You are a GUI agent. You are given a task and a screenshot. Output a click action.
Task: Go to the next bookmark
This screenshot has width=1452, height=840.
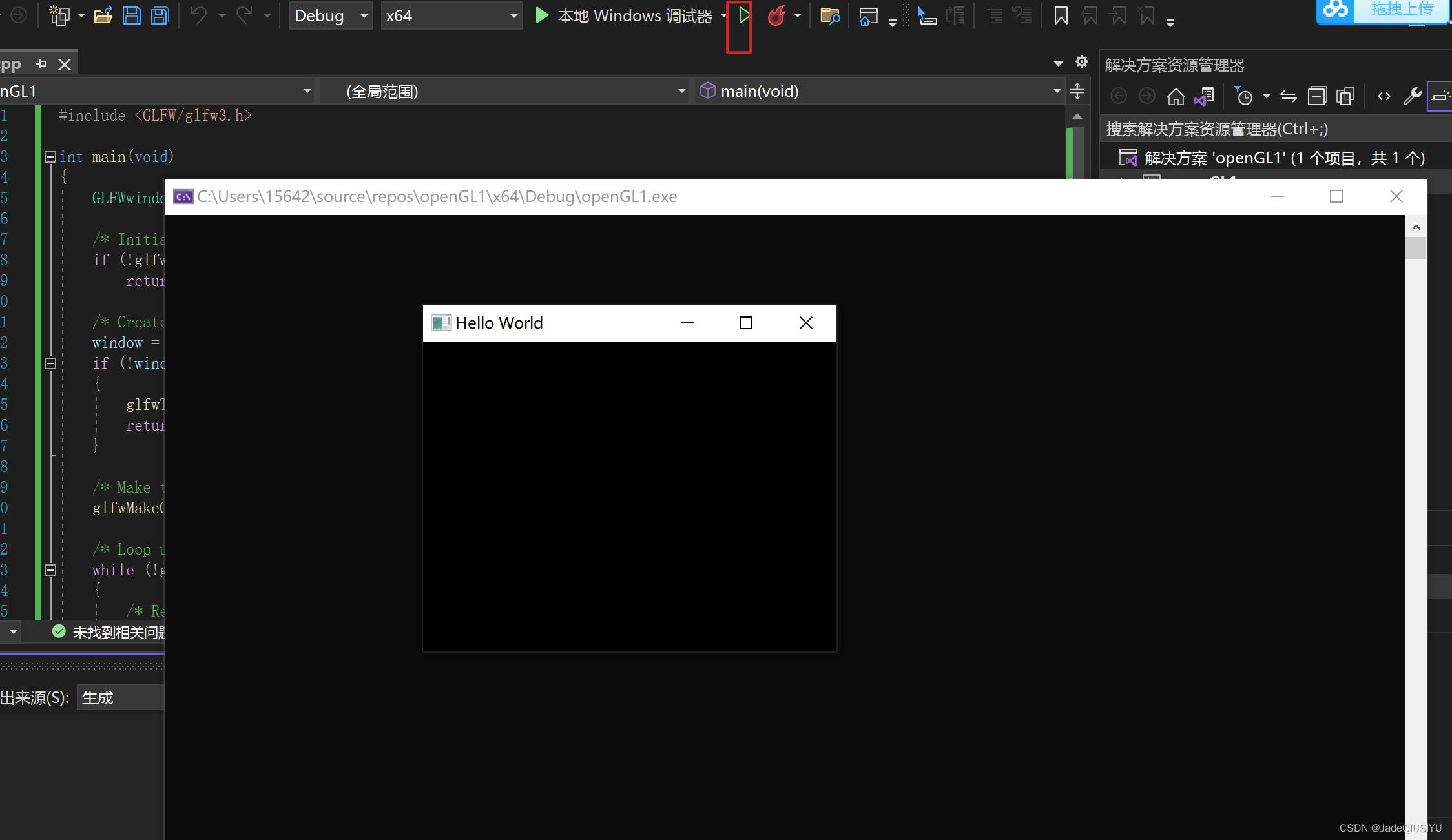point(1118,15)
